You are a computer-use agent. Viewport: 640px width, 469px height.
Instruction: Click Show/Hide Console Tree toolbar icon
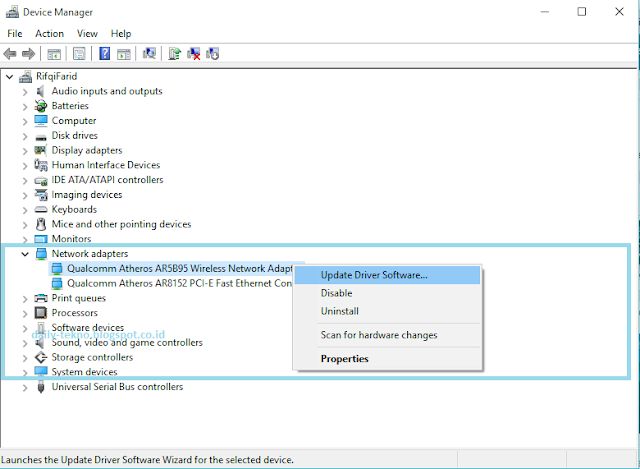[x=54, y=53]
